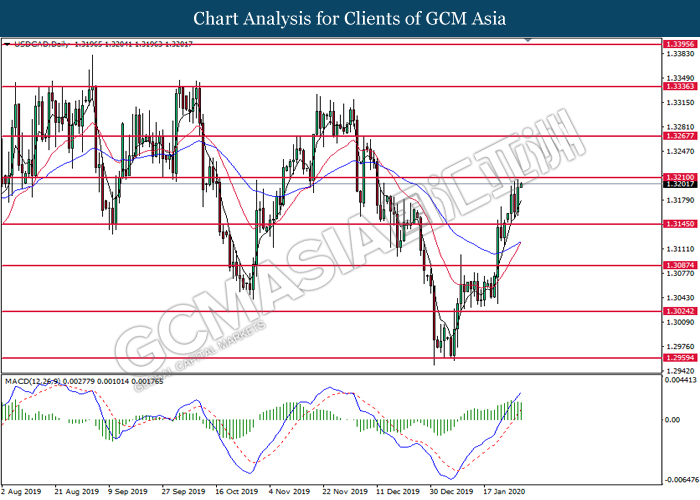Click the 27 Sep 2019 date label
This screenshot has width=700, height=500.
coord(183,492)
